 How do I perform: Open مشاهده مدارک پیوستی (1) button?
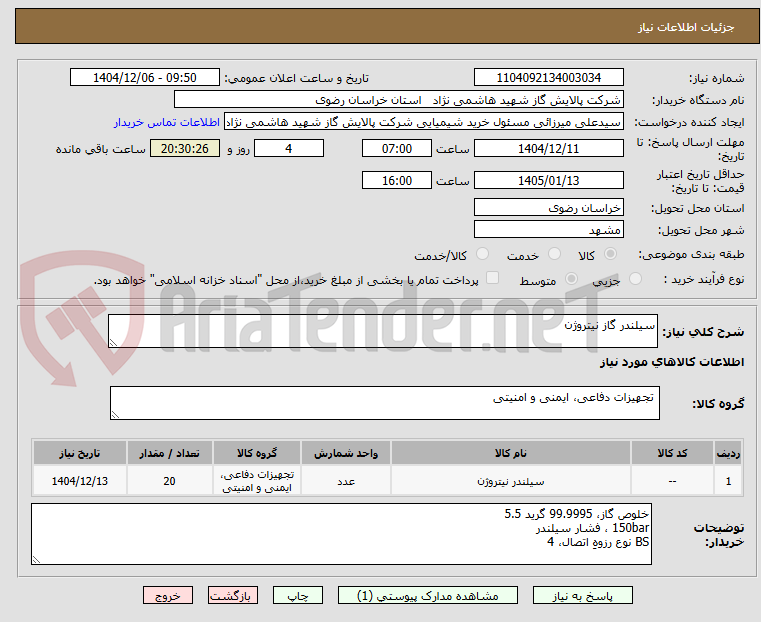pyautogui.click(x=428, y=595)
